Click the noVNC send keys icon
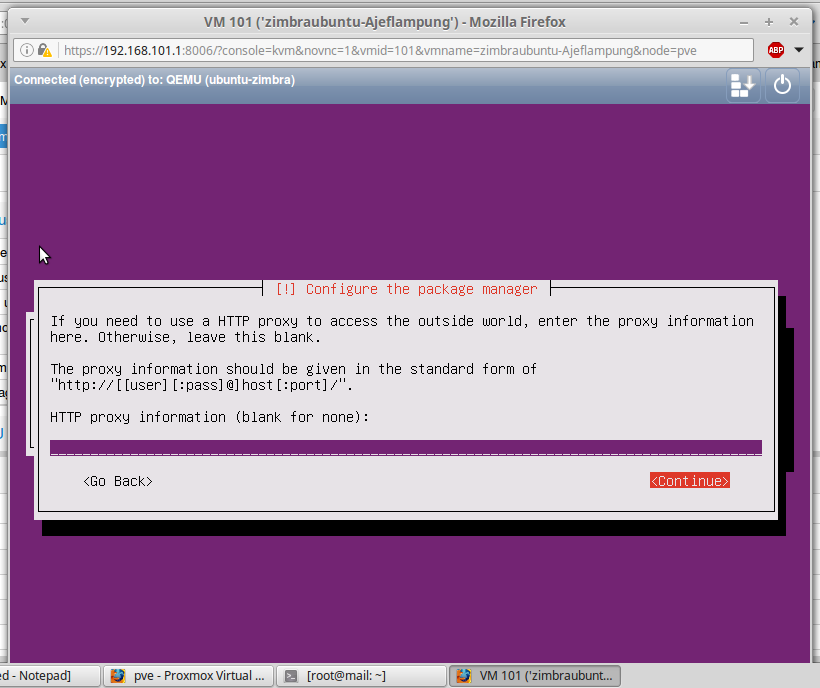 pos(743,85)
